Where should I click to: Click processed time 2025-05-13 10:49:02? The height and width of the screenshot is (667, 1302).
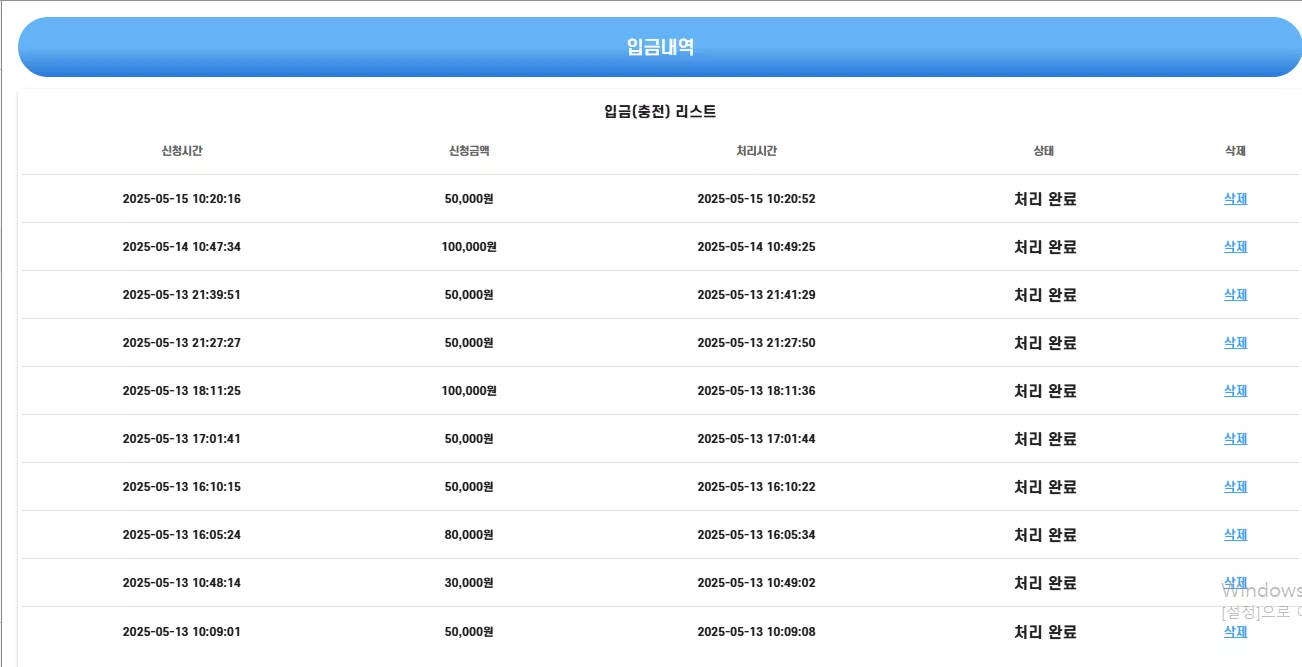(756, 583)
